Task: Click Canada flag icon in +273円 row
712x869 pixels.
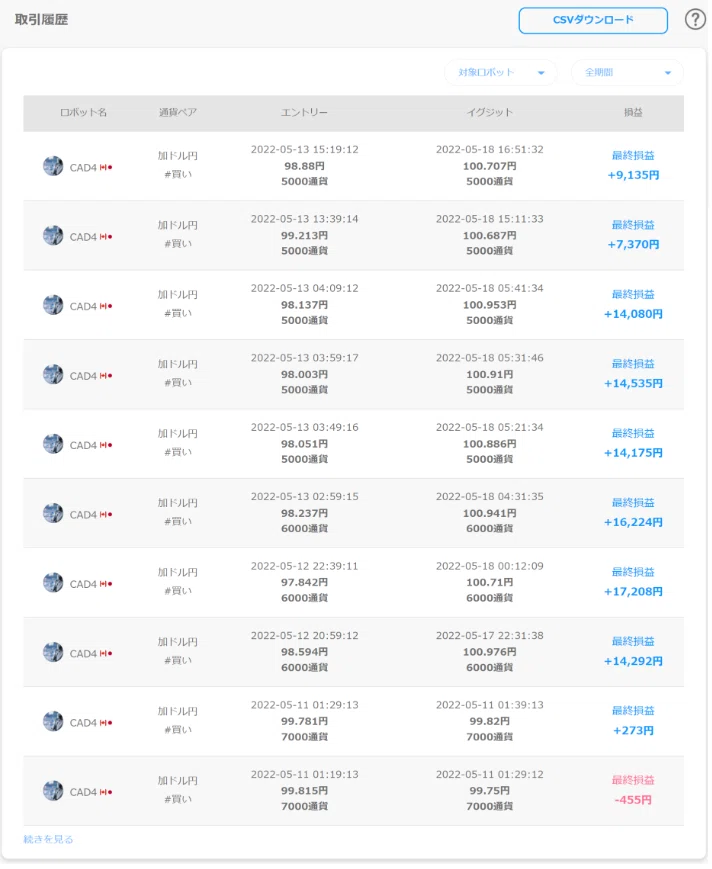Action: 106,723
